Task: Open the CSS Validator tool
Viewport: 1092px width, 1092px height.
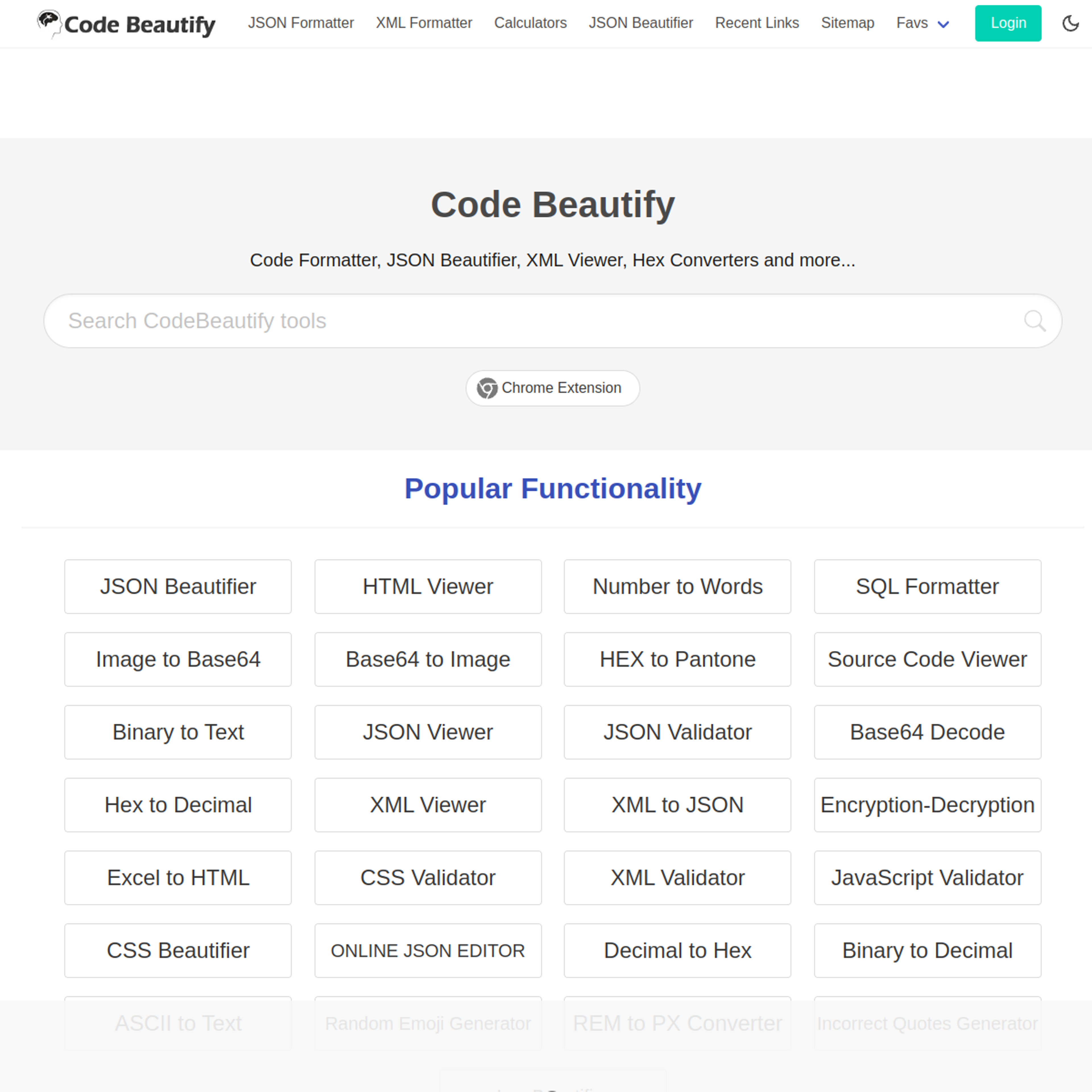Action: coord(428,878)
